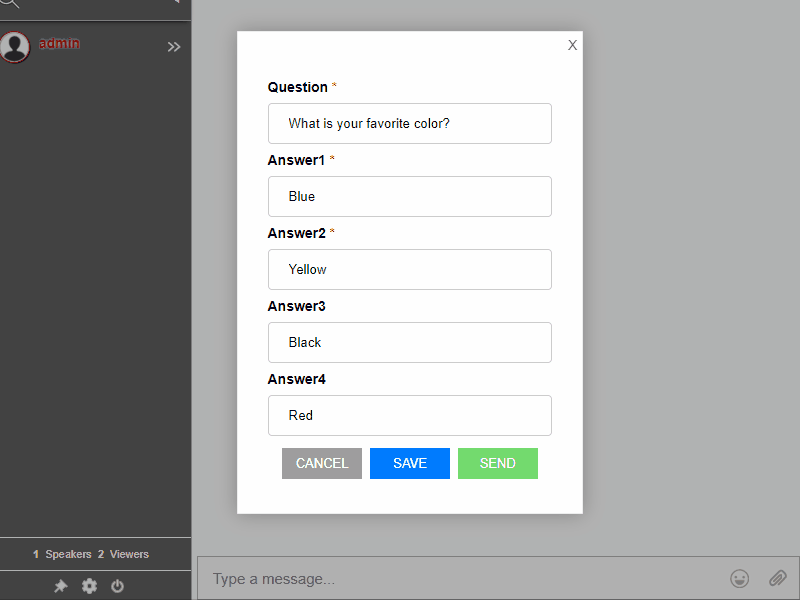
Task: Open the emoji picker
Action: 740,578
